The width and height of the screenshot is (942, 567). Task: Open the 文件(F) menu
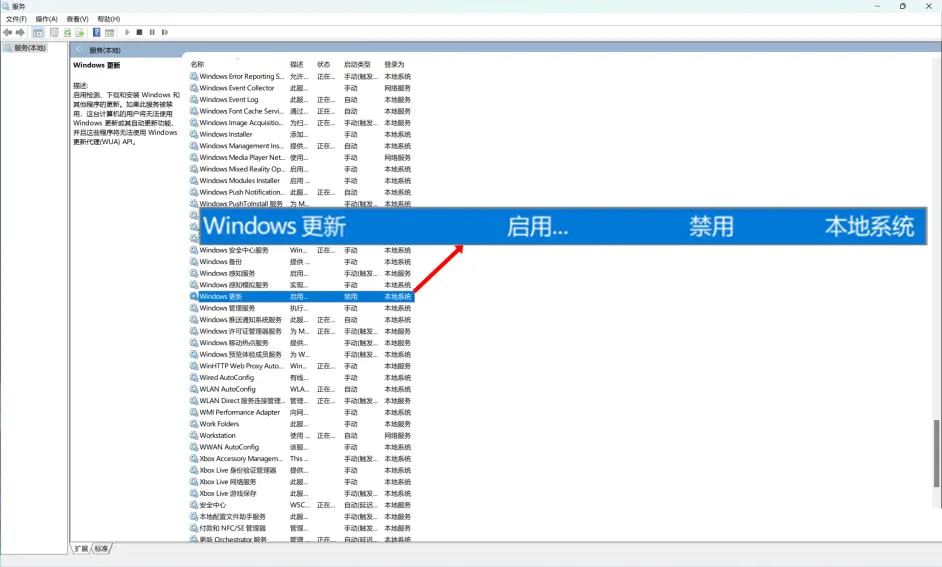[x=17, y=19]
